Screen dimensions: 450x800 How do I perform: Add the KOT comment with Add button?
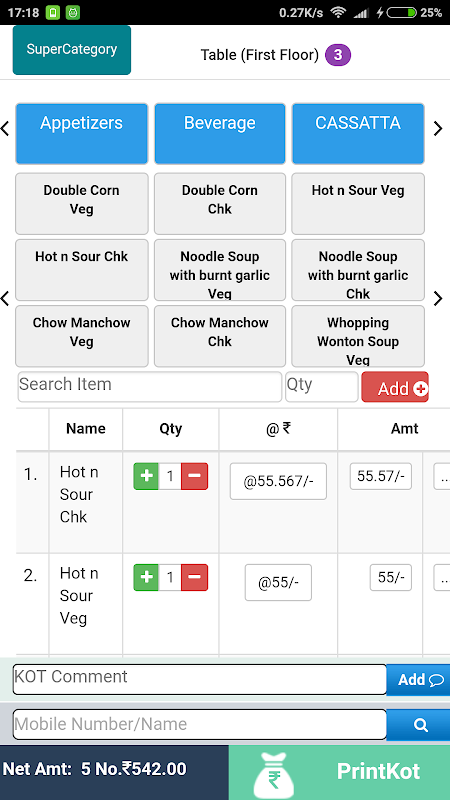tap(419, 680)
